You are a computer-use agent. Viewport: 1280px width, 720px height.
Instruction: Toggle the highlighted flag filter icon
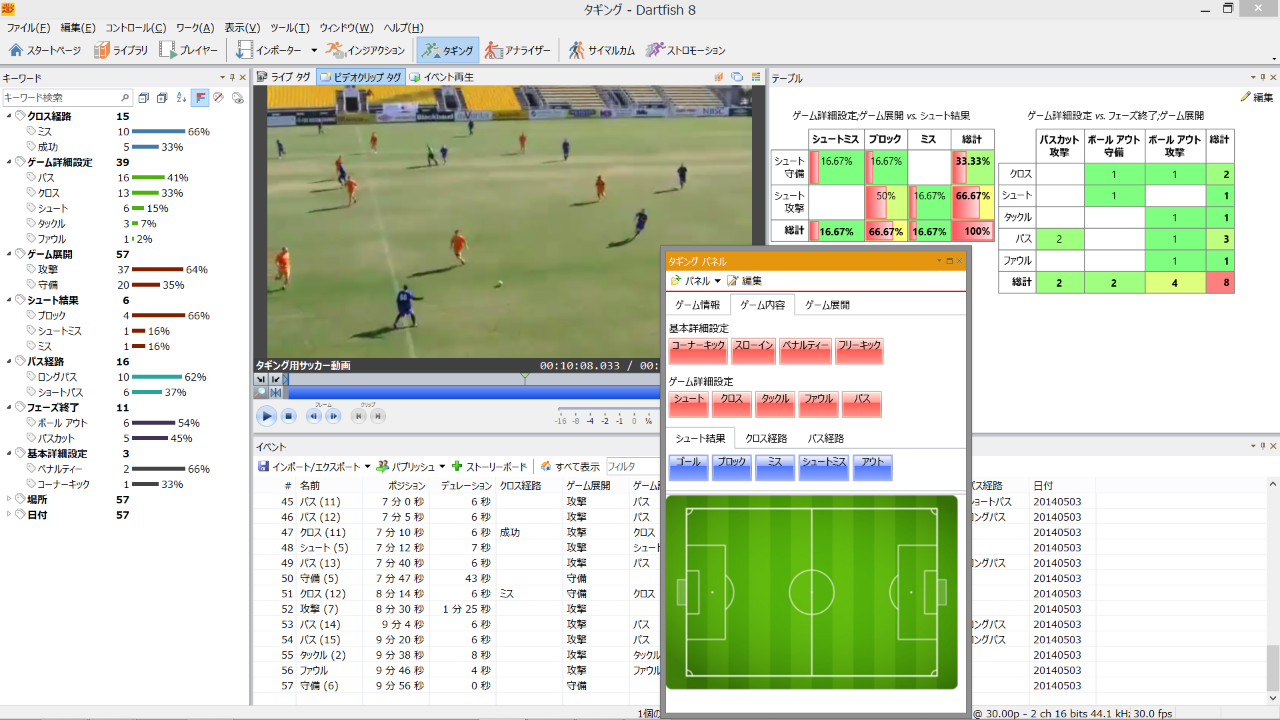(200, 98)
